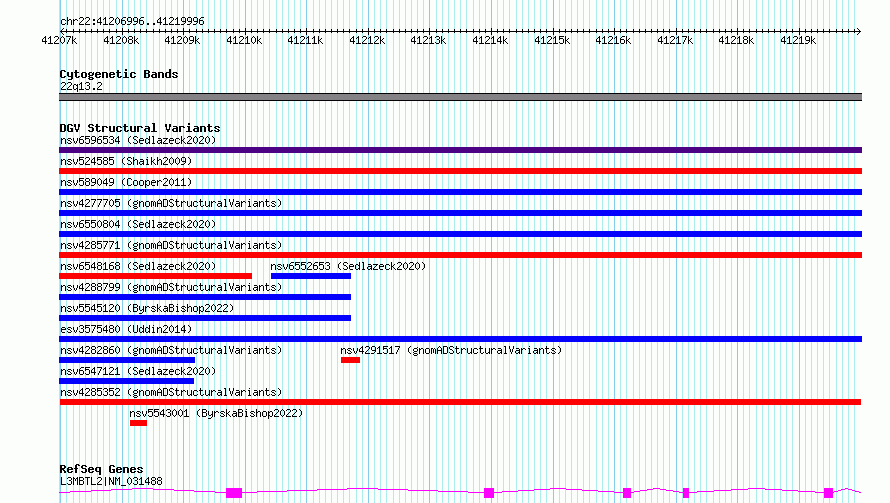The image size is (890, 503).
Task: Click the blue nsv4277705 variant bar
Action: coord(460,213)
